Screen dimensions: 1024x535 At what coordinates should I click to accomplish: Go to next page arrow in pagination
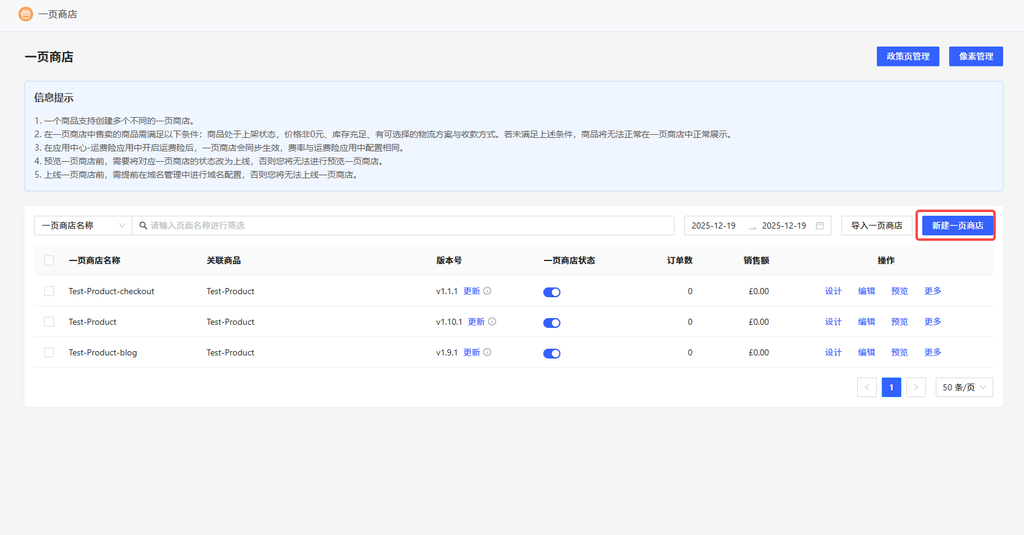915,387
